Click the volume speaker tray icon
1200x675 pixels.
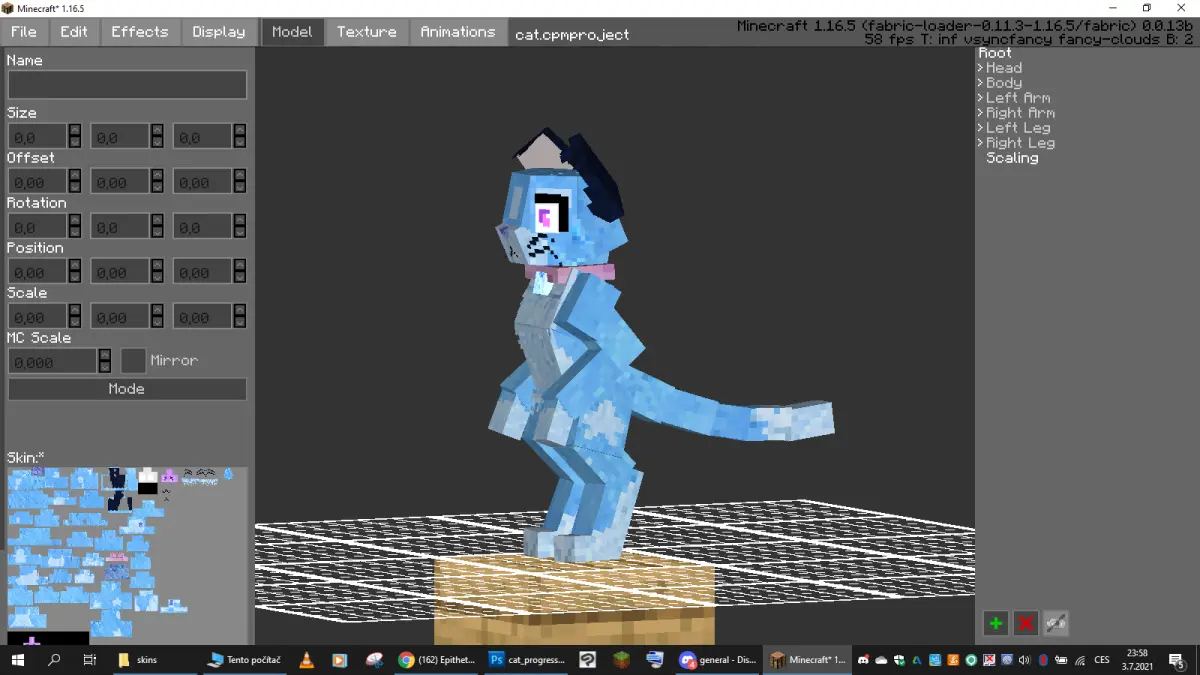pyautogui.click(x=1025, y=660)
